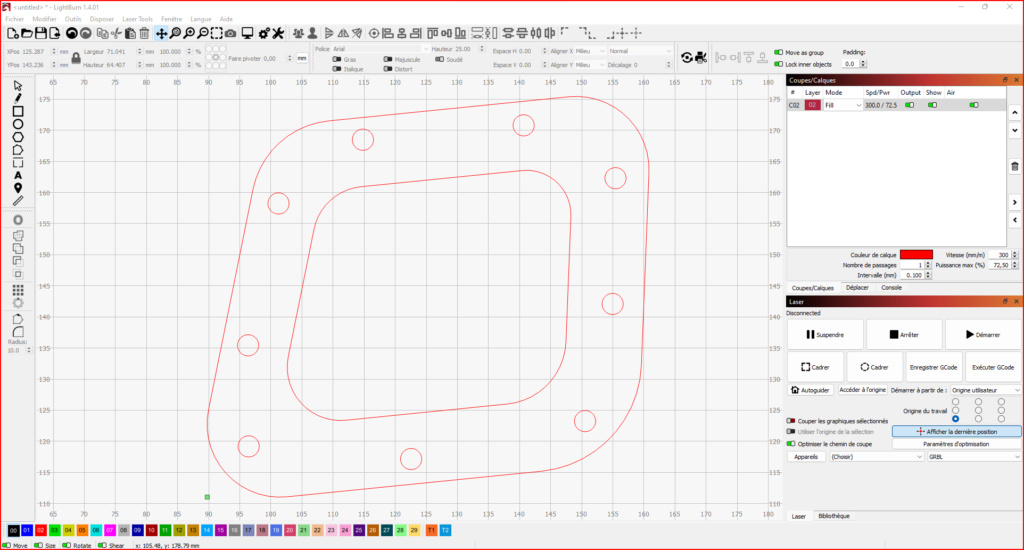Open the Fichier menu

(x=14, y=19)
